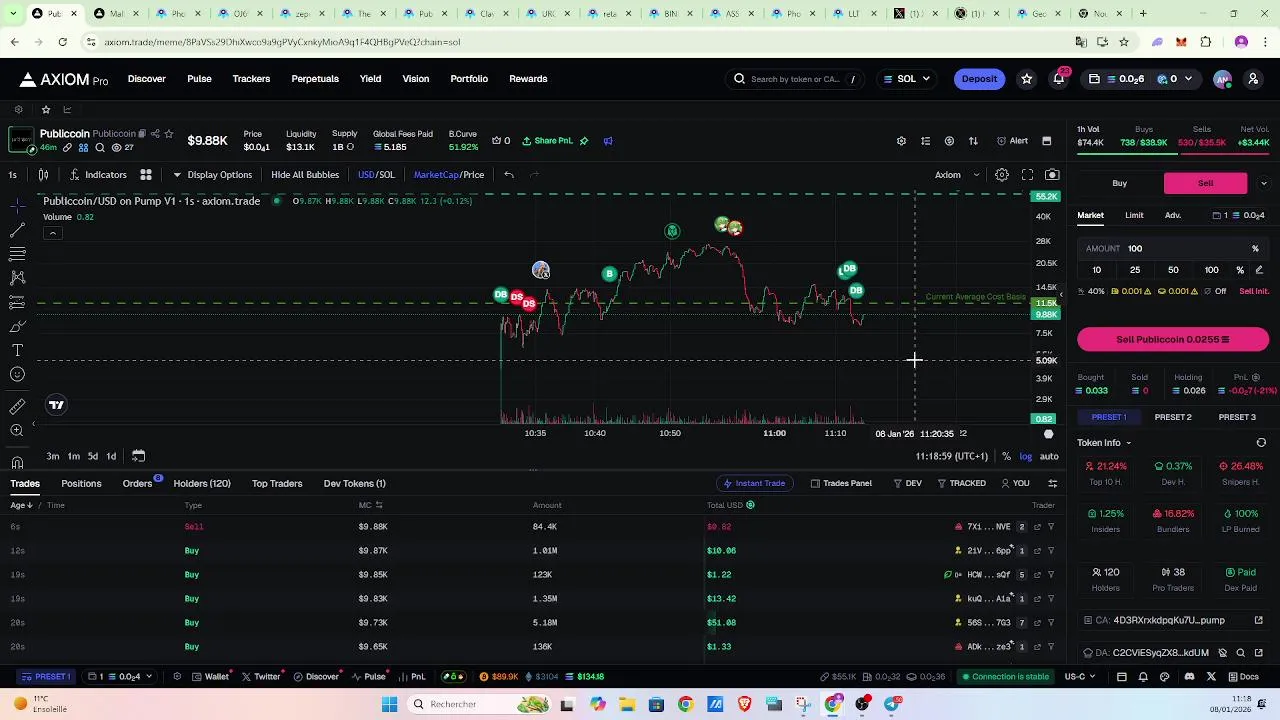1280x720 pixels.
Task: Select the crosshair cursor tool
Action: pos(17,205)
